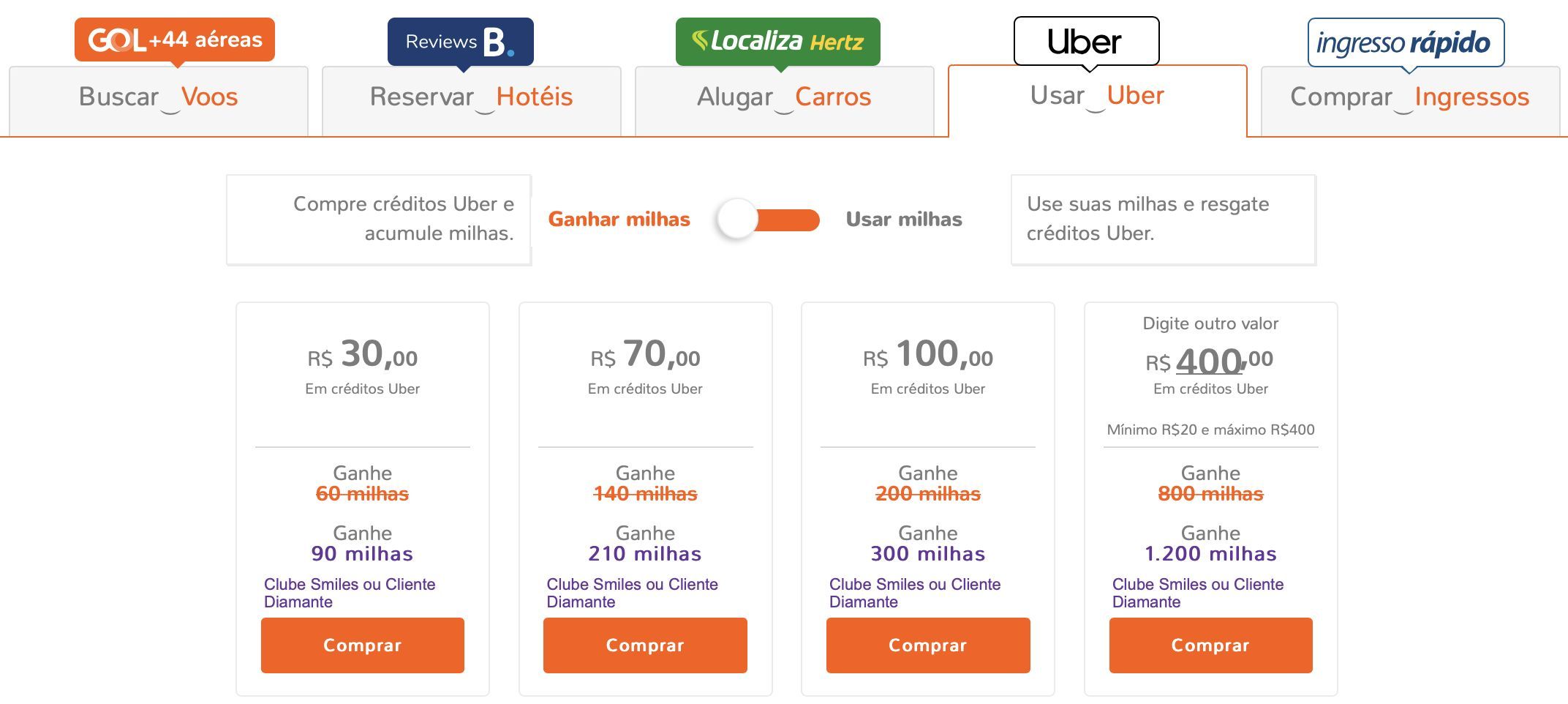Viewport: 1568px width, 704px height.
Task: Select the Usar Uber tab
Action: click(x=1098, y=100)
